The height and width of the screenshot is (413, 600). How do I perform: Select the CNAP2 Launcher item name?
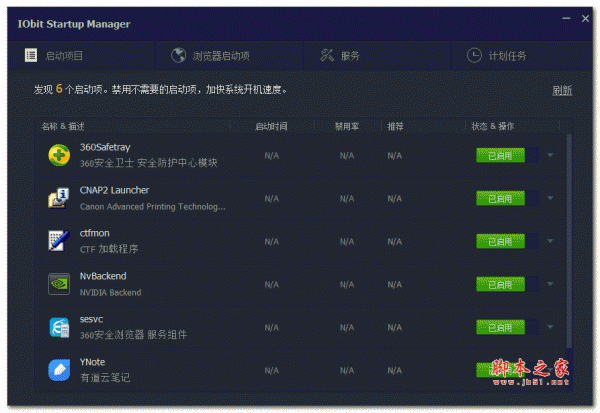[114, 190]
